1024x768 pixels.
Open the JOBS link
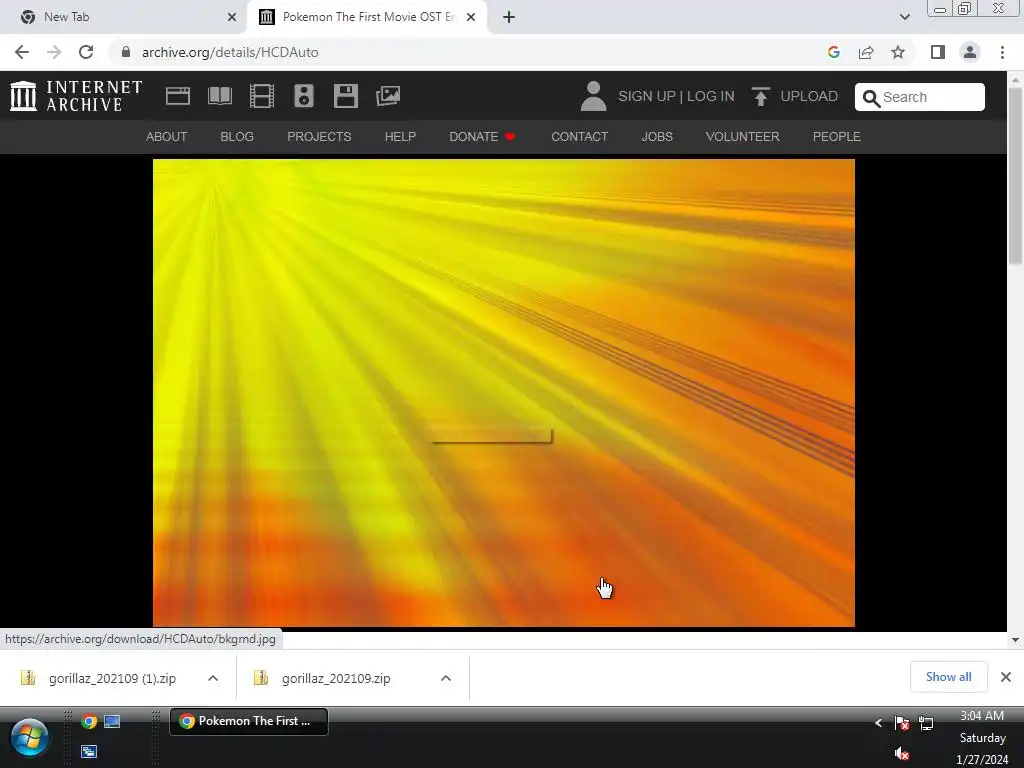pos(657,137)
